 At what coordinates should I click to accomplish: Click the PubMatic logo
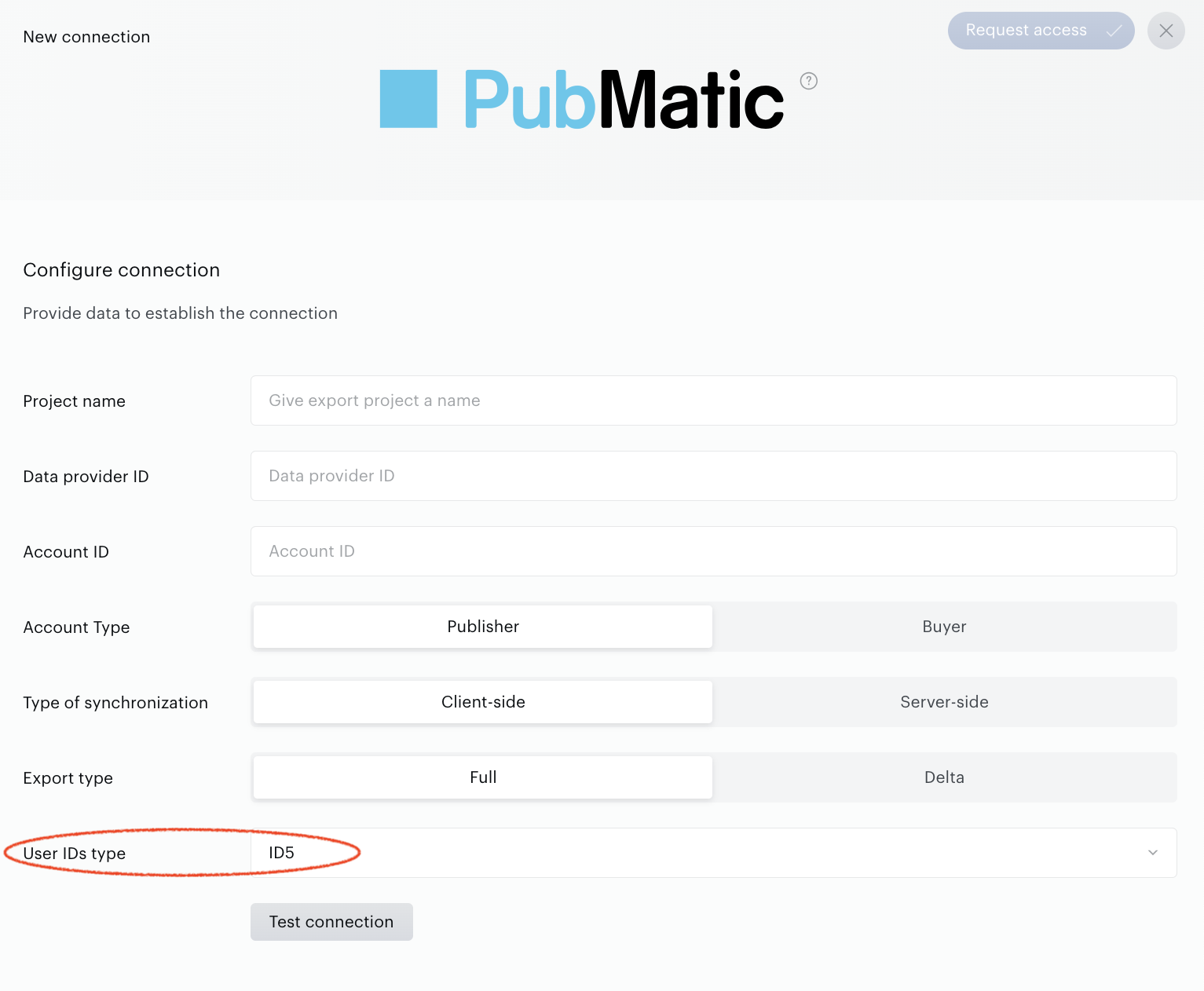click(582, 99)
